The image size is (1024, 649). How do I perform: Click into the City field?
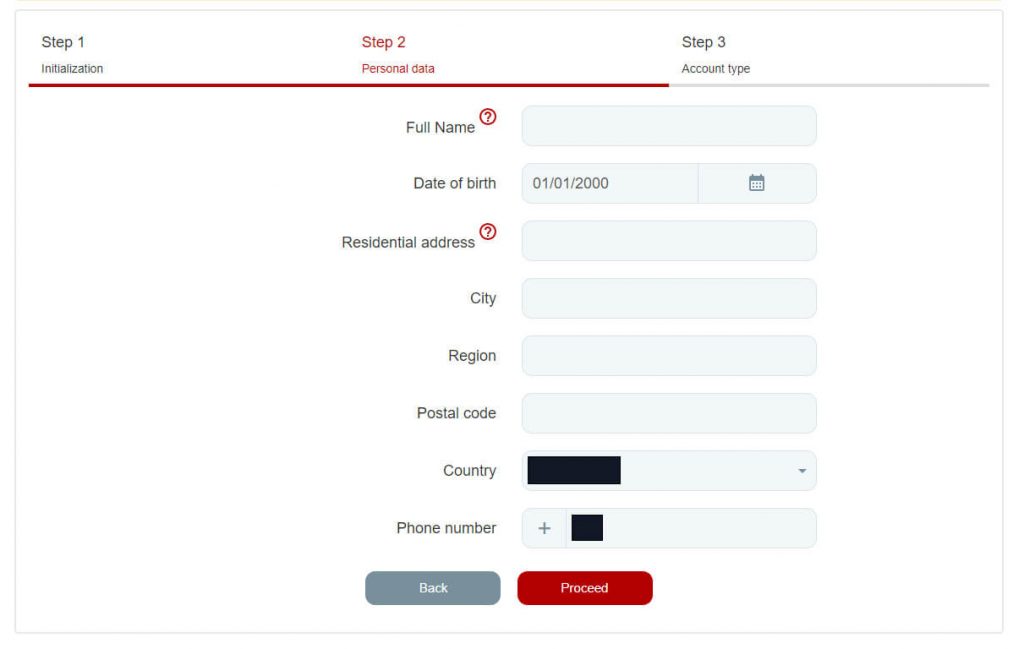click(668, 298)
